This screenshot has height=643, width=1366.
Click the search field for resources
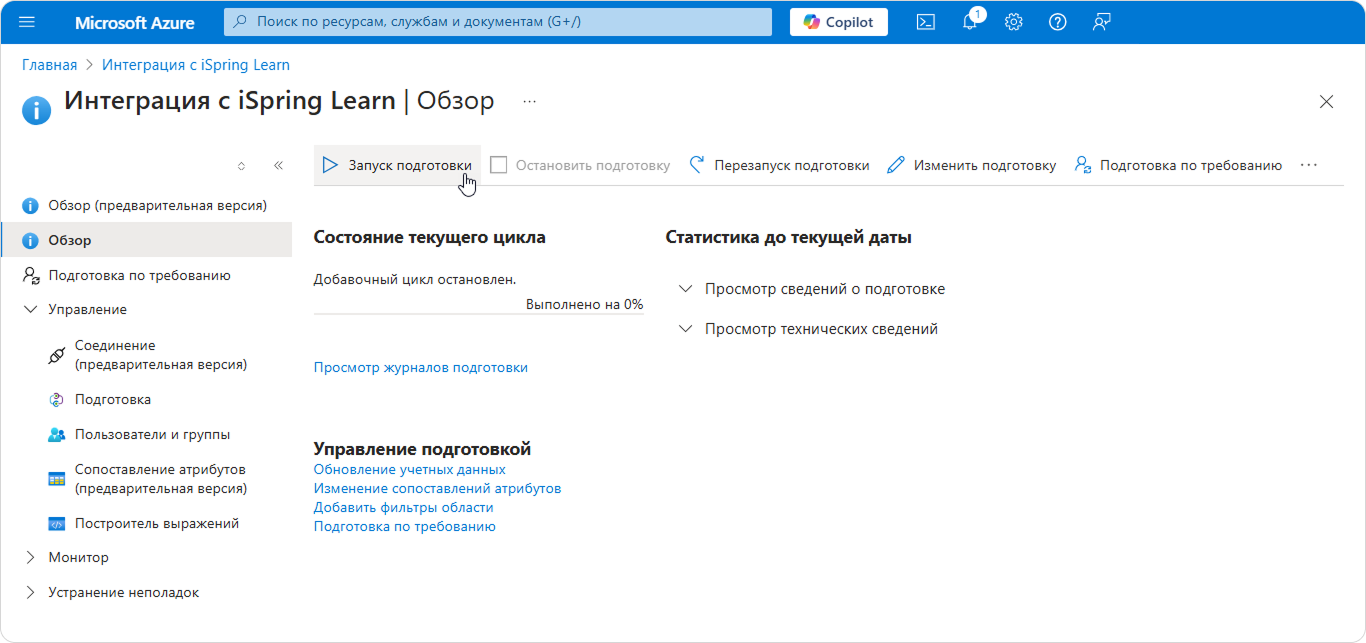pos(498,22)
